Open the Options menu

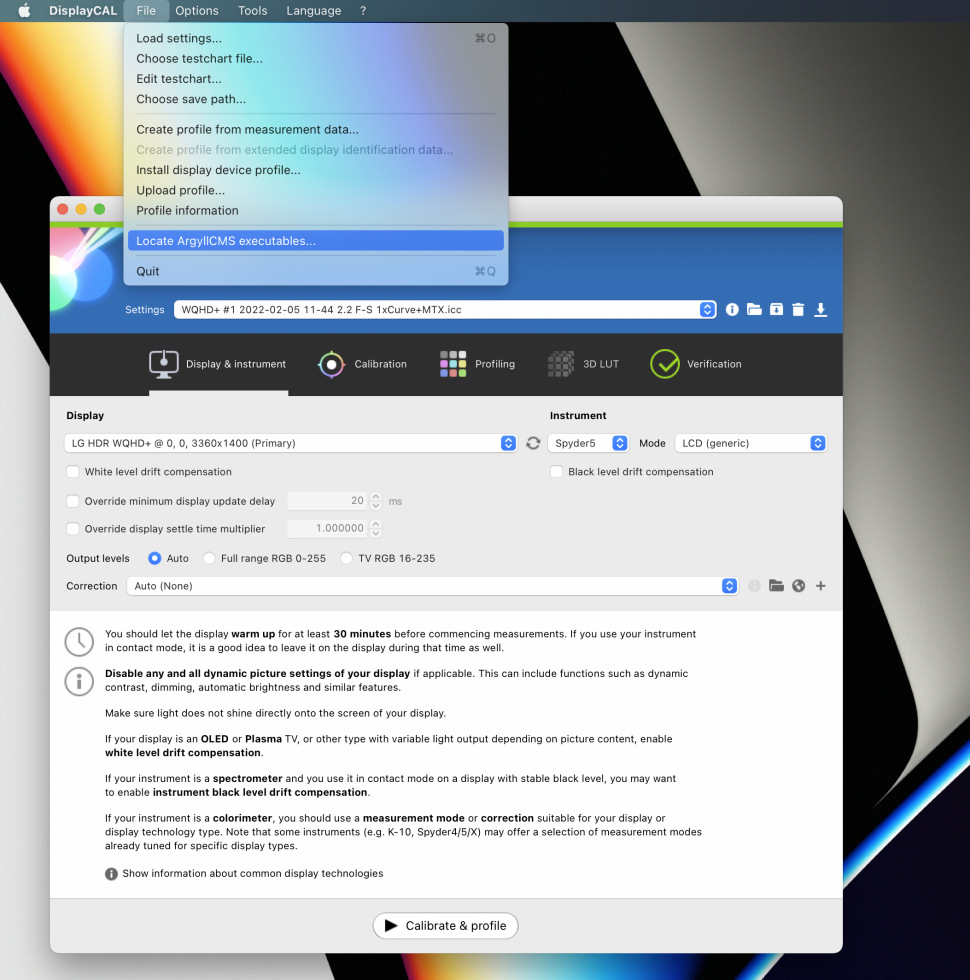197,11
